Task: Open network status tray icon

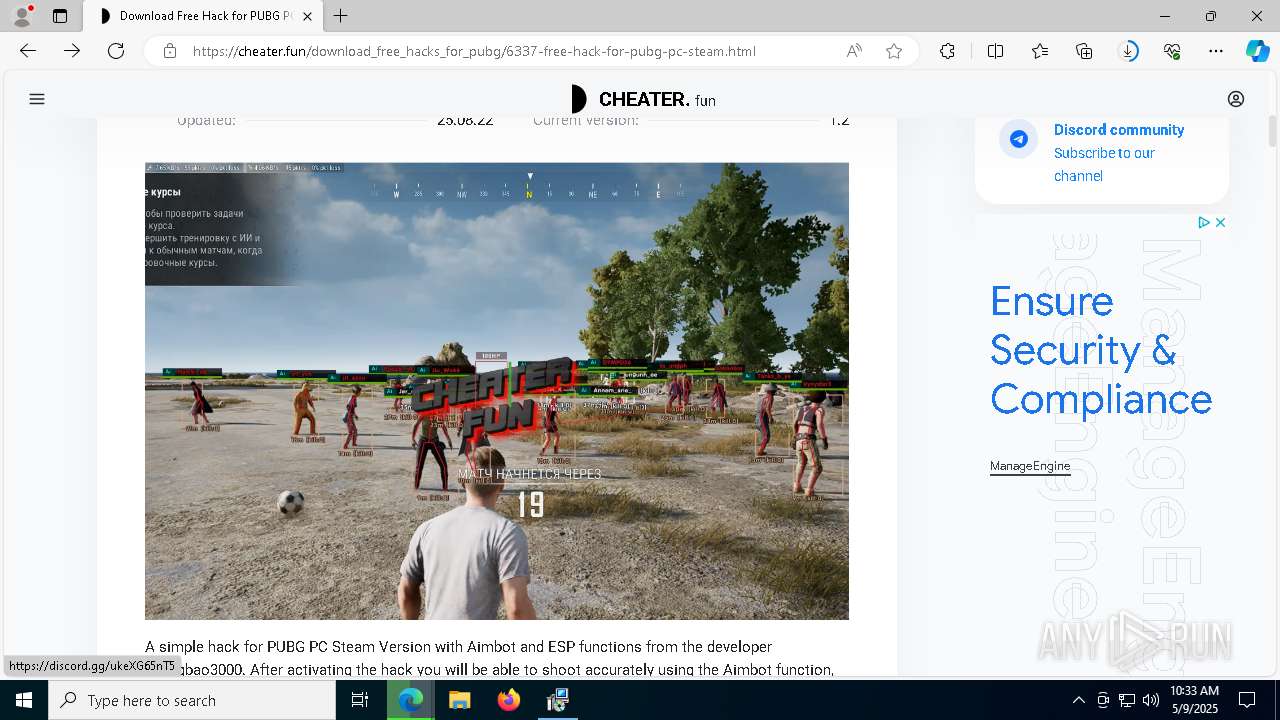Action: click(x=1127, y=700)
